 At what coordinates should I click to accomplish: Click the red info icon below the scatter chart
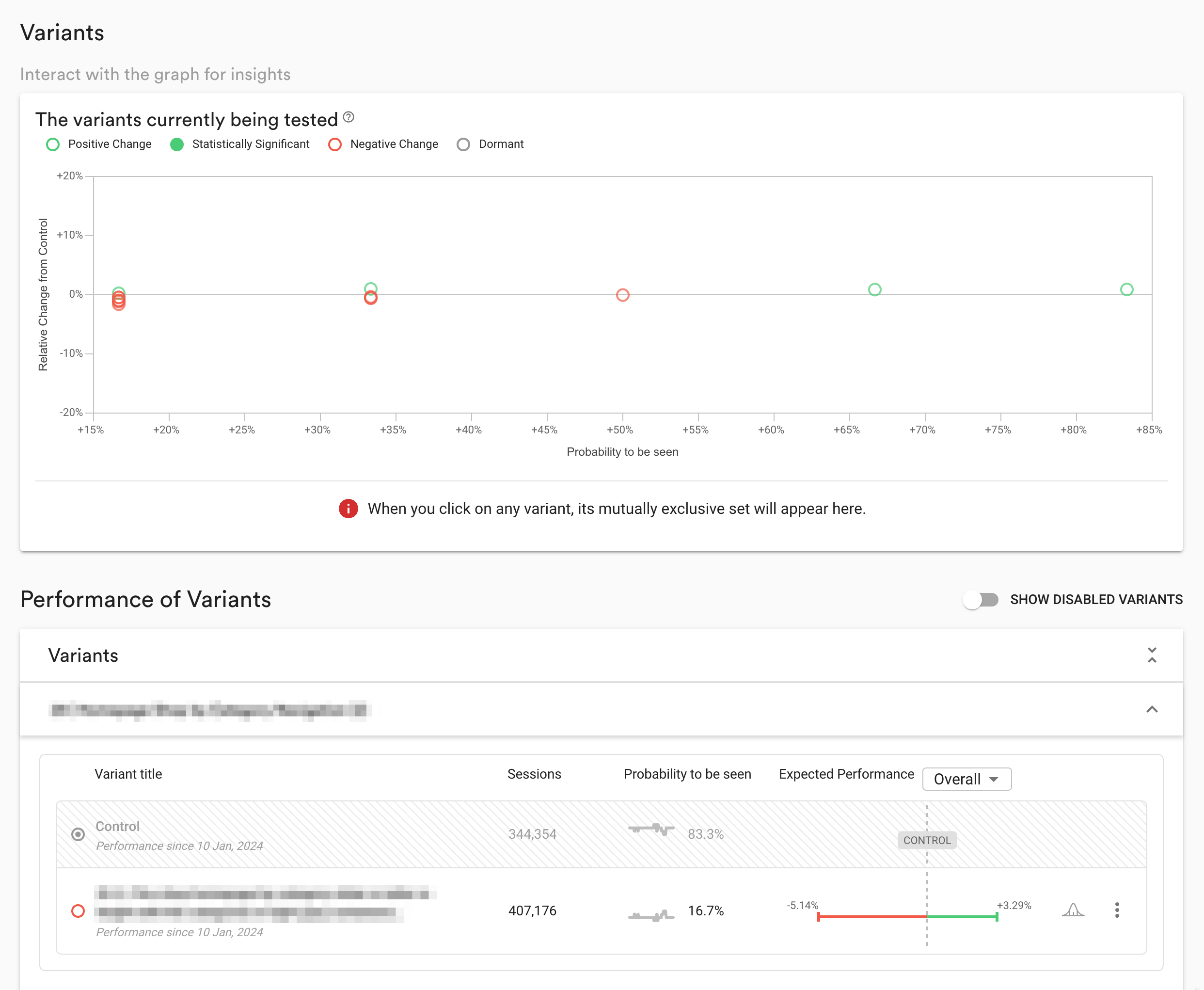[348, 508]
